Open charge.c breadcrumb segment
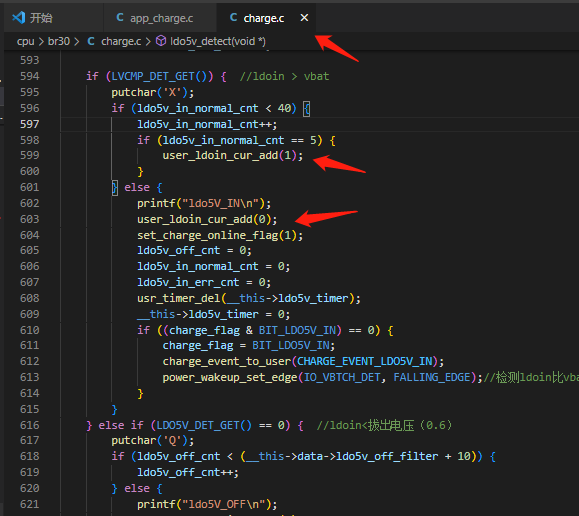This screenshot has height=516, width=579. 121,41
